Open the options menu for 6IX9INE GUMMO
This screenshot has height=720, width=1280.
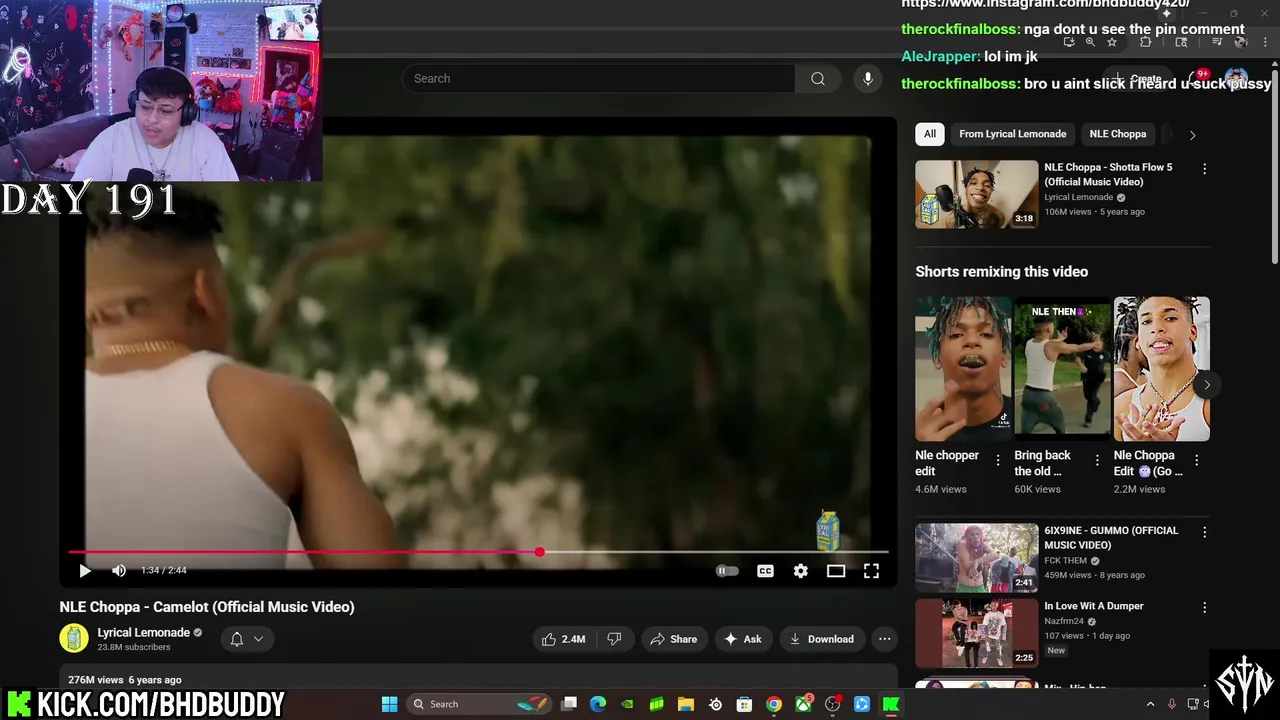1204,532
